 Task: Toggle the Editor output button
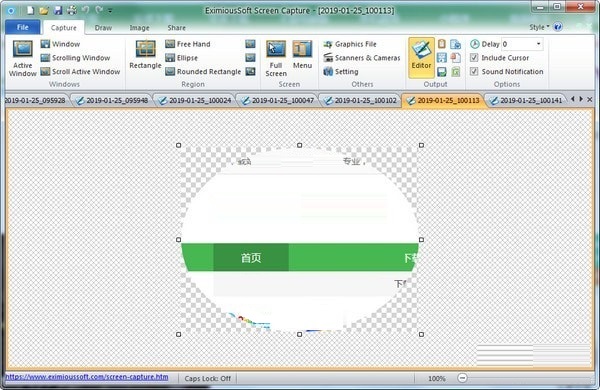(x=421, y=57)
